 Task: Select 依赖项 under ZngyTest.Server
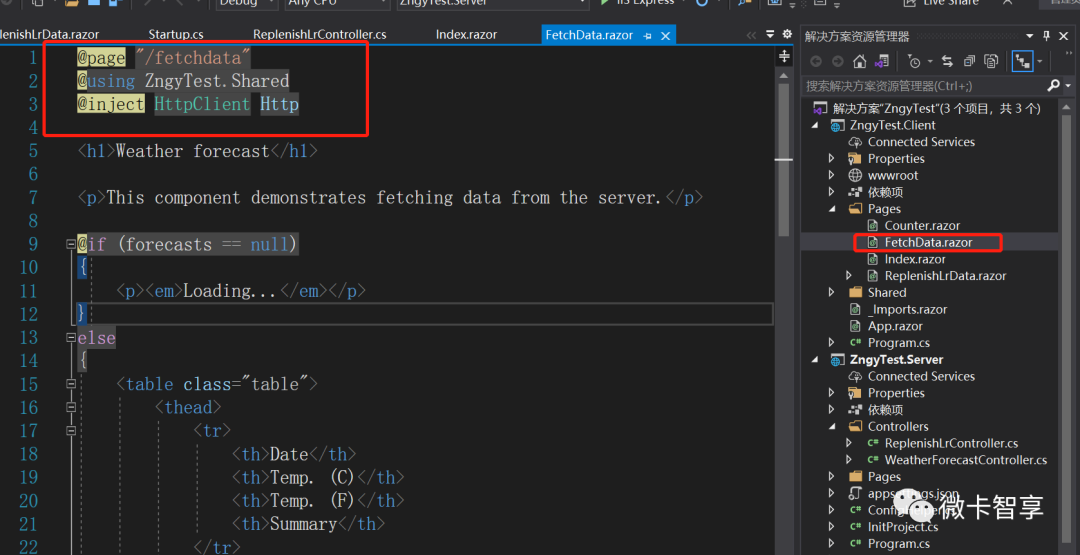point(885,410)
